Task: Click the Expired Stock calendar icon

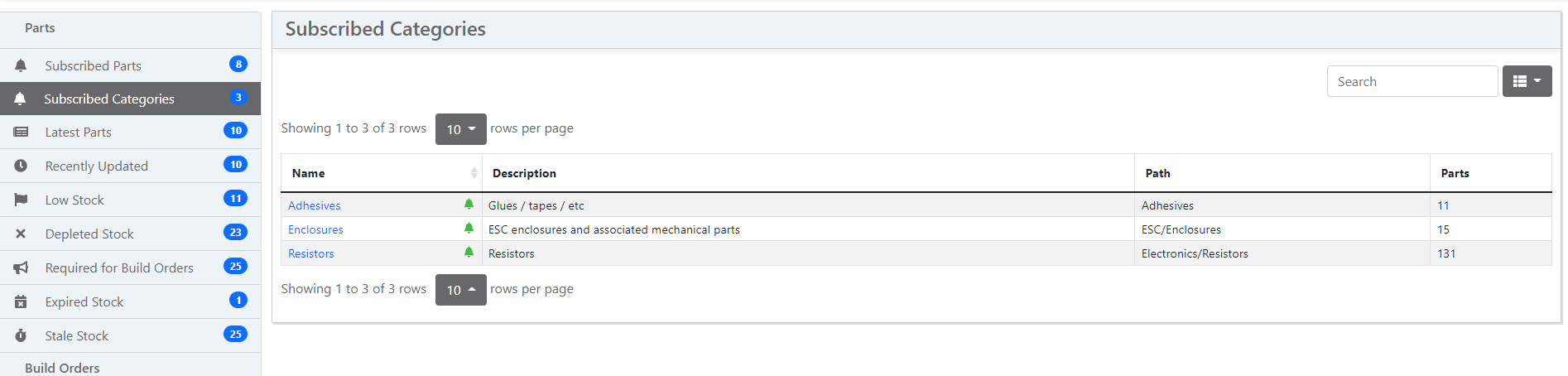Action: pyautogui.click(x=21, y=301)
